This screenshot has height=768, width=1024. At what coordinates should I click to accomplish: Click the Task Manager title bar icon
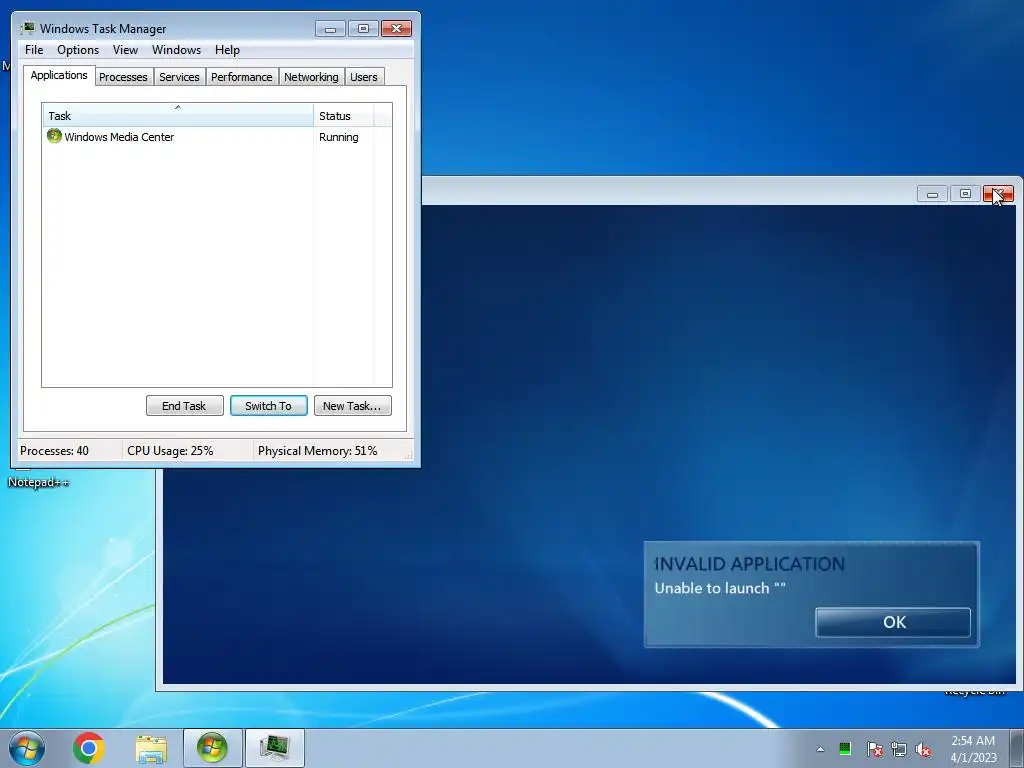tap(27, 28)
